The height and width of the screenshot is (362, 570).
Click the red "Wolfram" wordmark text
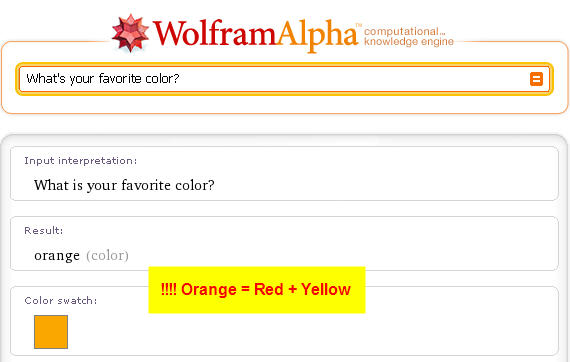click(x=215, y=34)
